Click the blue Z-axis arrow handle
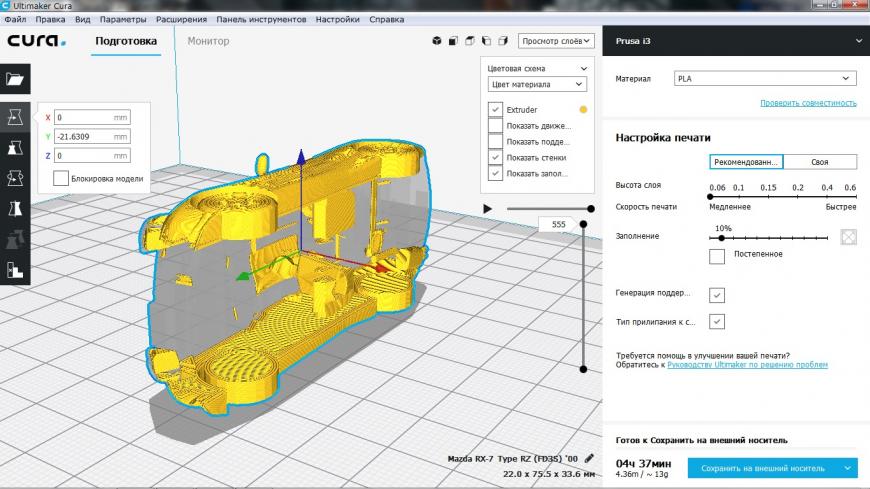870x489 pixels. (x=301, y=157)
